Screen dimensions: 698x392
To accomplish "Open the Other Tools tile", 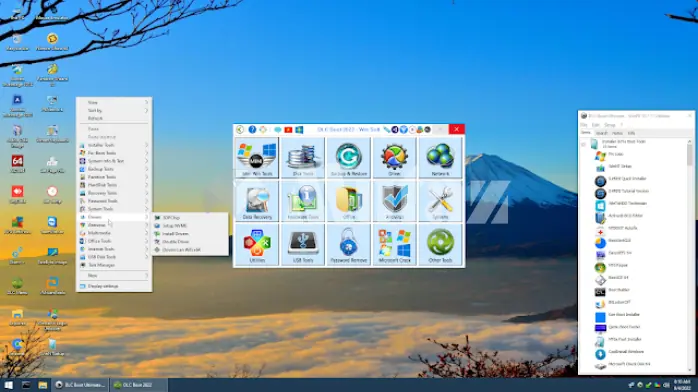I will tap(440, 244).
